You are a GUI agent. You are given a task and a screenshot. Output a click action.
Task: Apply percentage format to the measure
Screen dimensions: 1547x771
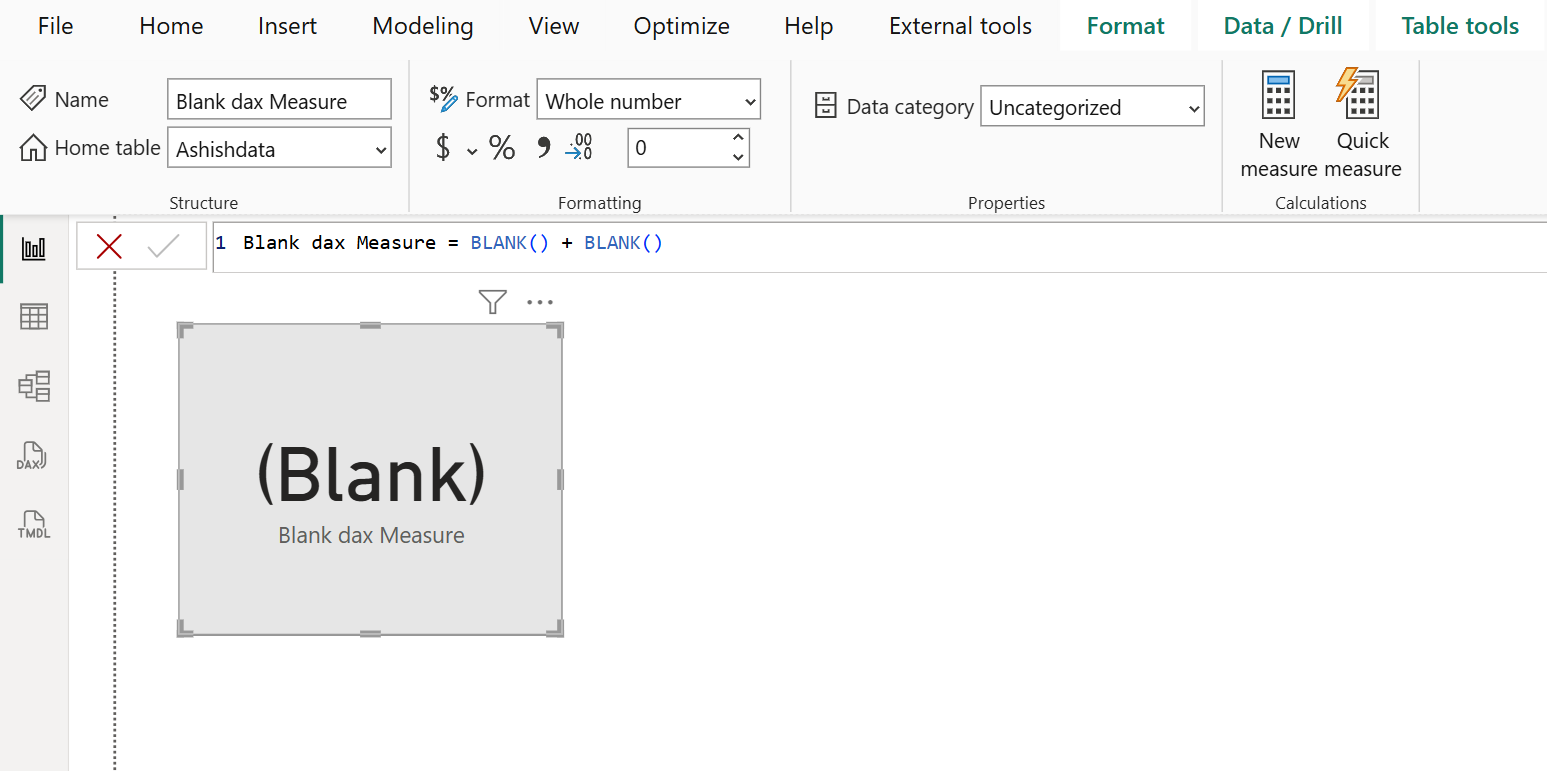(x=501, y=147)
